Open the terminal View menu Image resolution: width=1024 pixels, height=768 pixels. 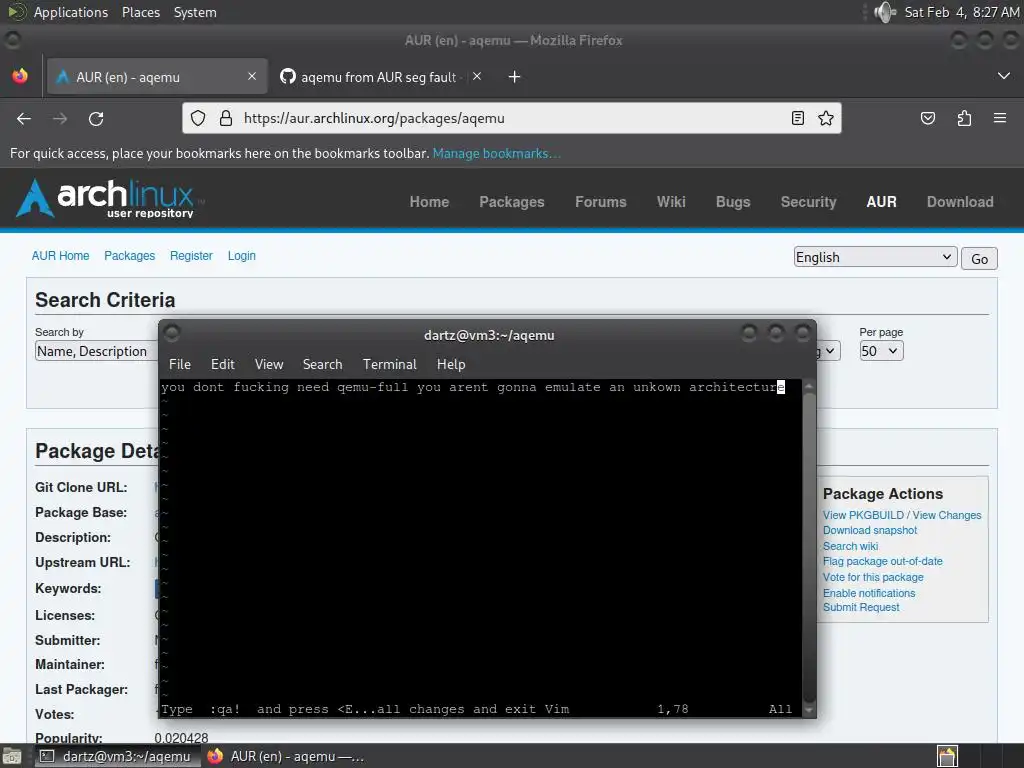269,364
